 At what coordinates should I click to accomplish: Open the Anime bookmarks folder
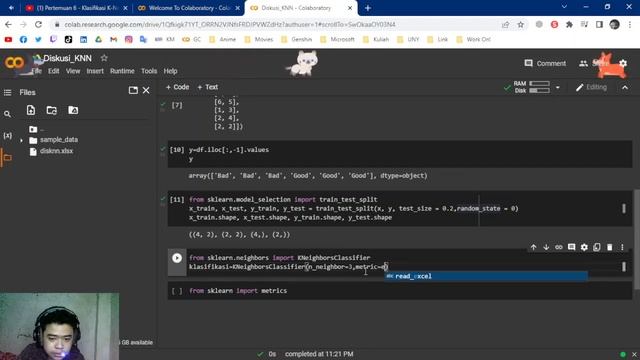[x=222, y=39]
